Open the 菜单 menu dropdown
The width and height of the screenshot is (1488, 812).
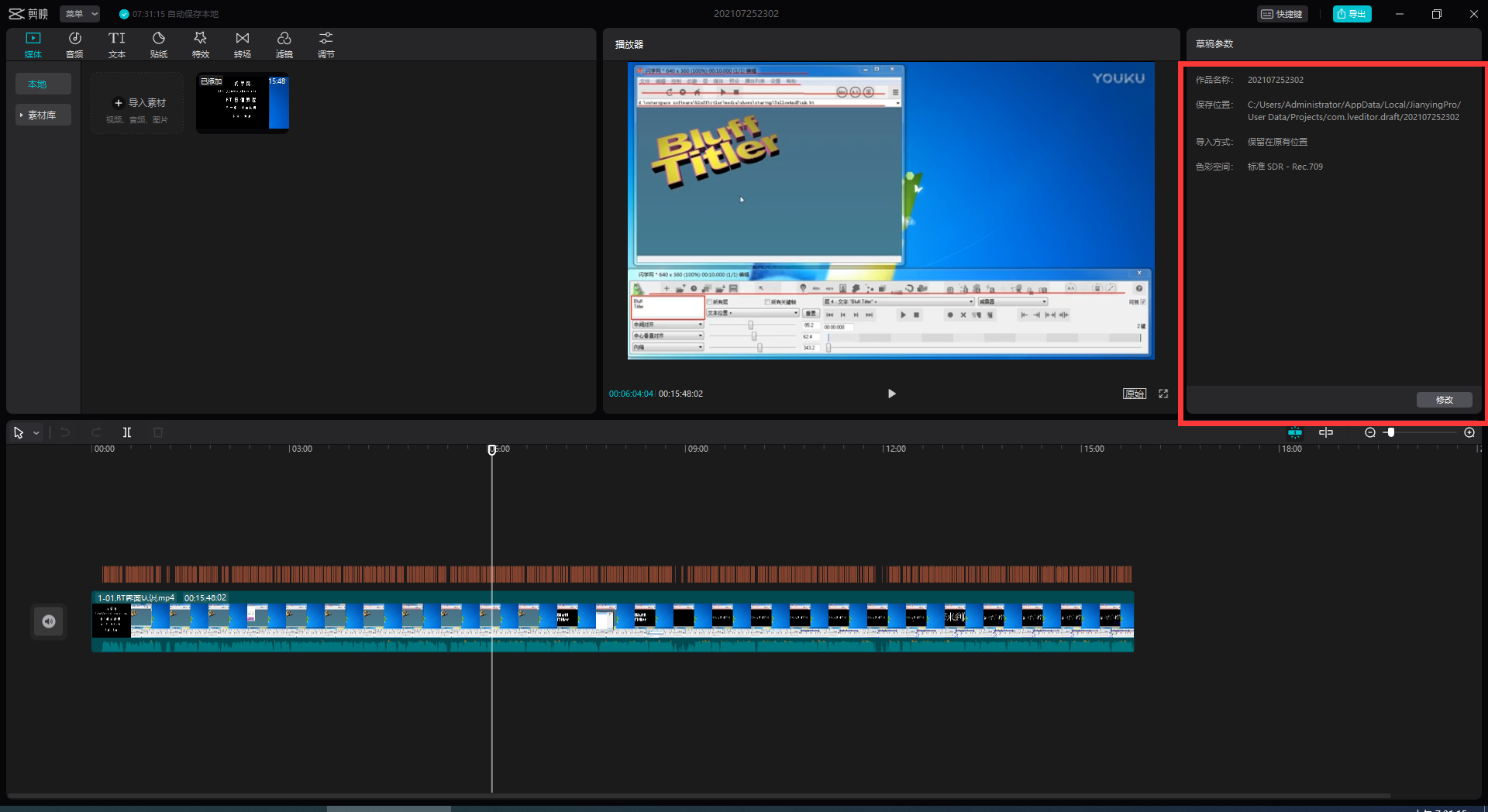point(81,14)
